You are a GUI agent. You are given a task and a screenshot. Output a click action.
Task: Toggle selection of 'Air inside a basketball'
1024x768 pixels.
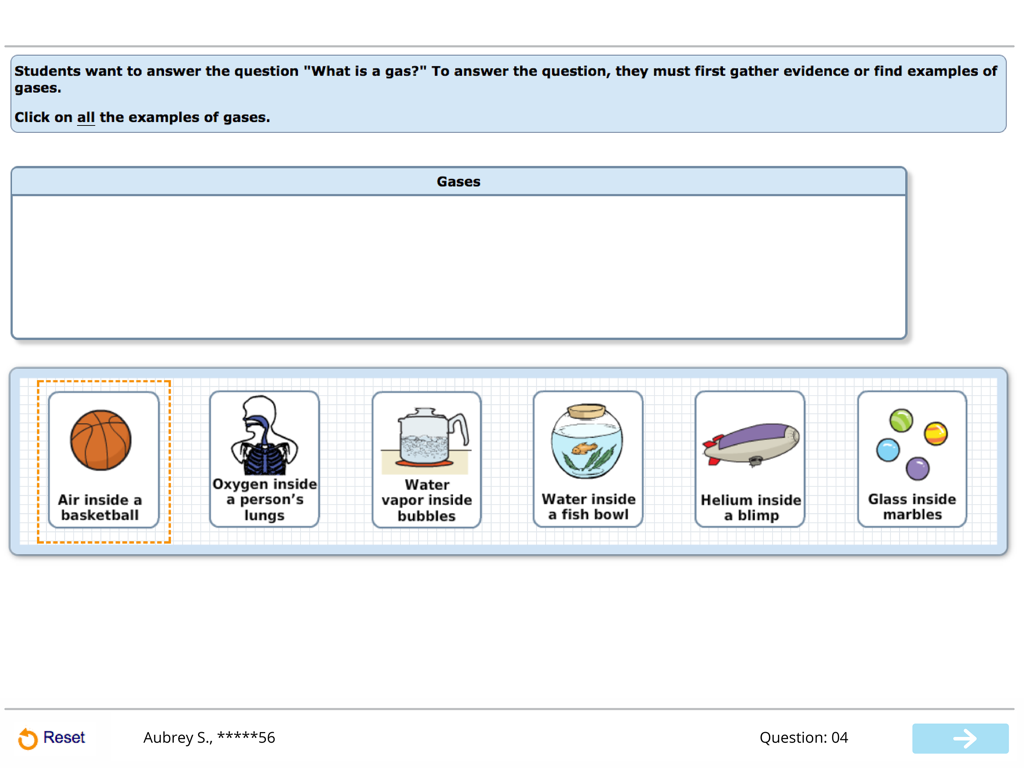coord(102,460)
